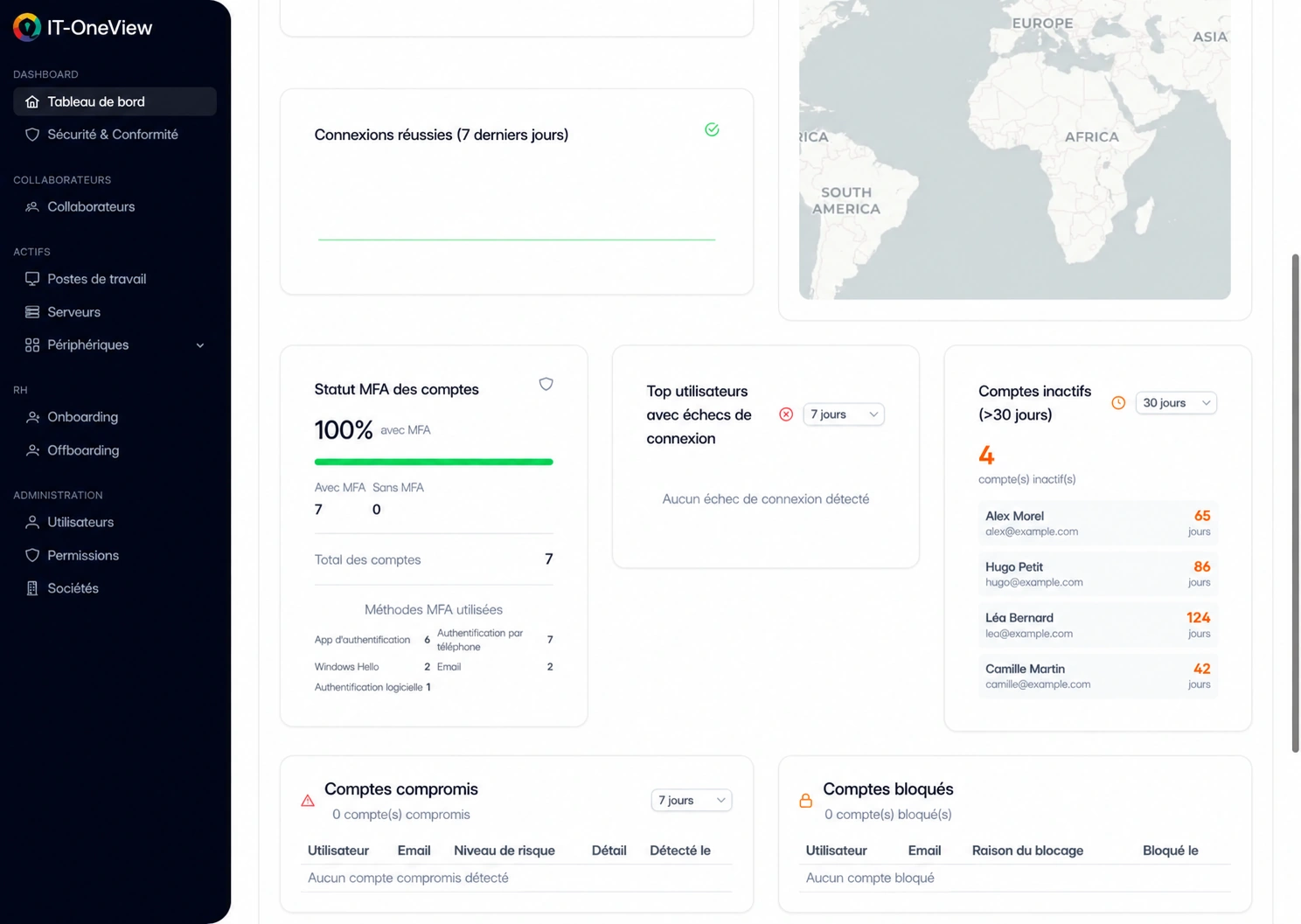Click the Niveau de risque column header
Viewport: 1301px width, 924px height.
(x=504, y=851)
